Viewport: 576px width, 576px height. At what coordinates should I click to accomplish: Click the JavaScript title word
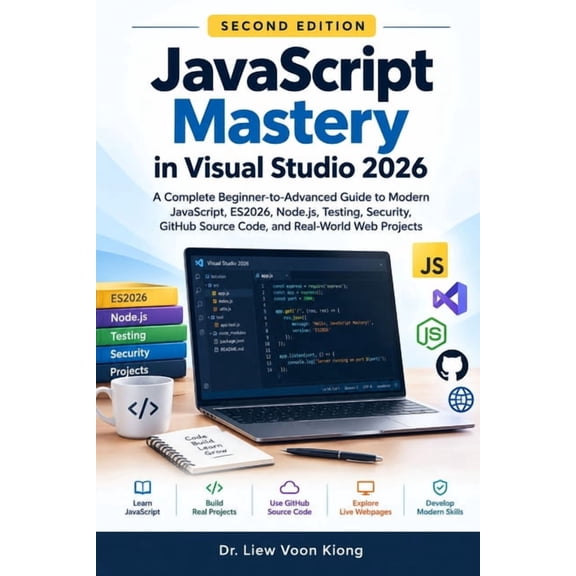[292, 72]
